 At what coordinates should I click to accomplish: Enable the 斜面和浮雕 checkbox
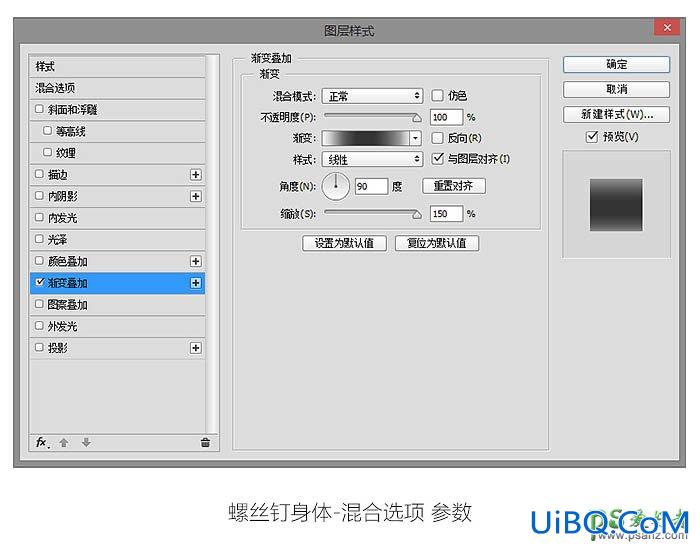[39, 109]
